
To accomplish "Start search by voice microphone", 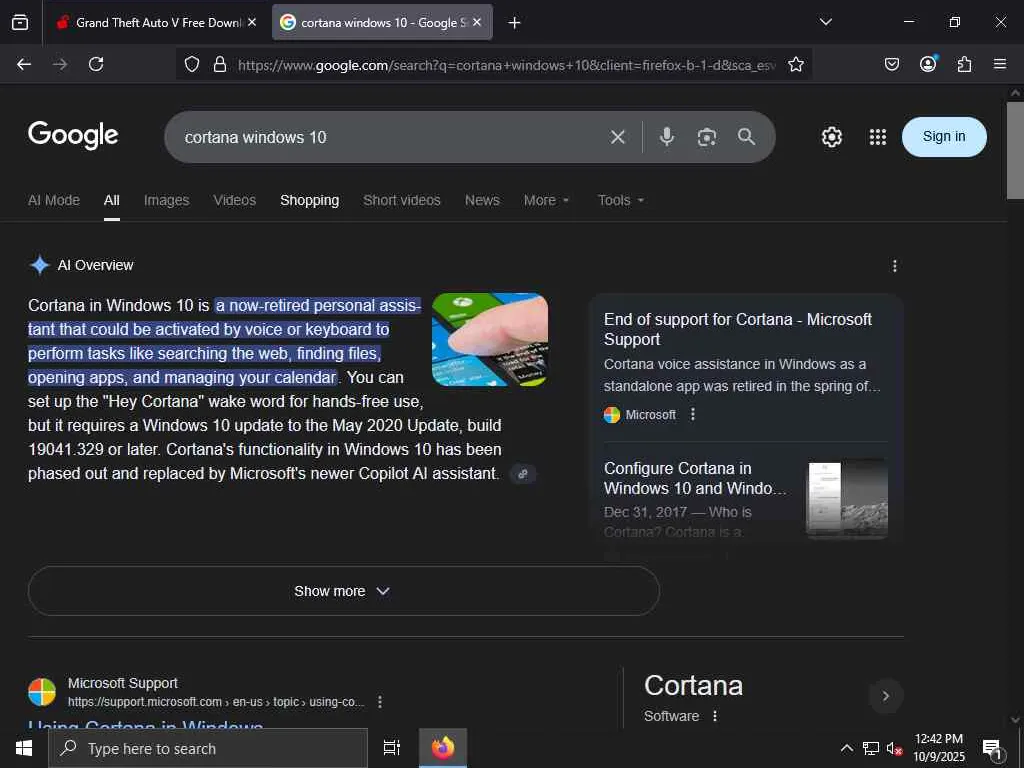I will pos(667,136).
